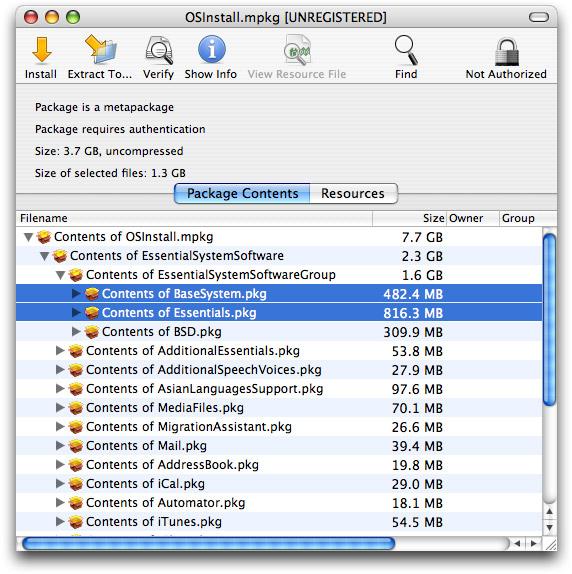Click the 97.6 MB size value
The height and width of the screenshot is (574, 572).
tap(417, 389)
